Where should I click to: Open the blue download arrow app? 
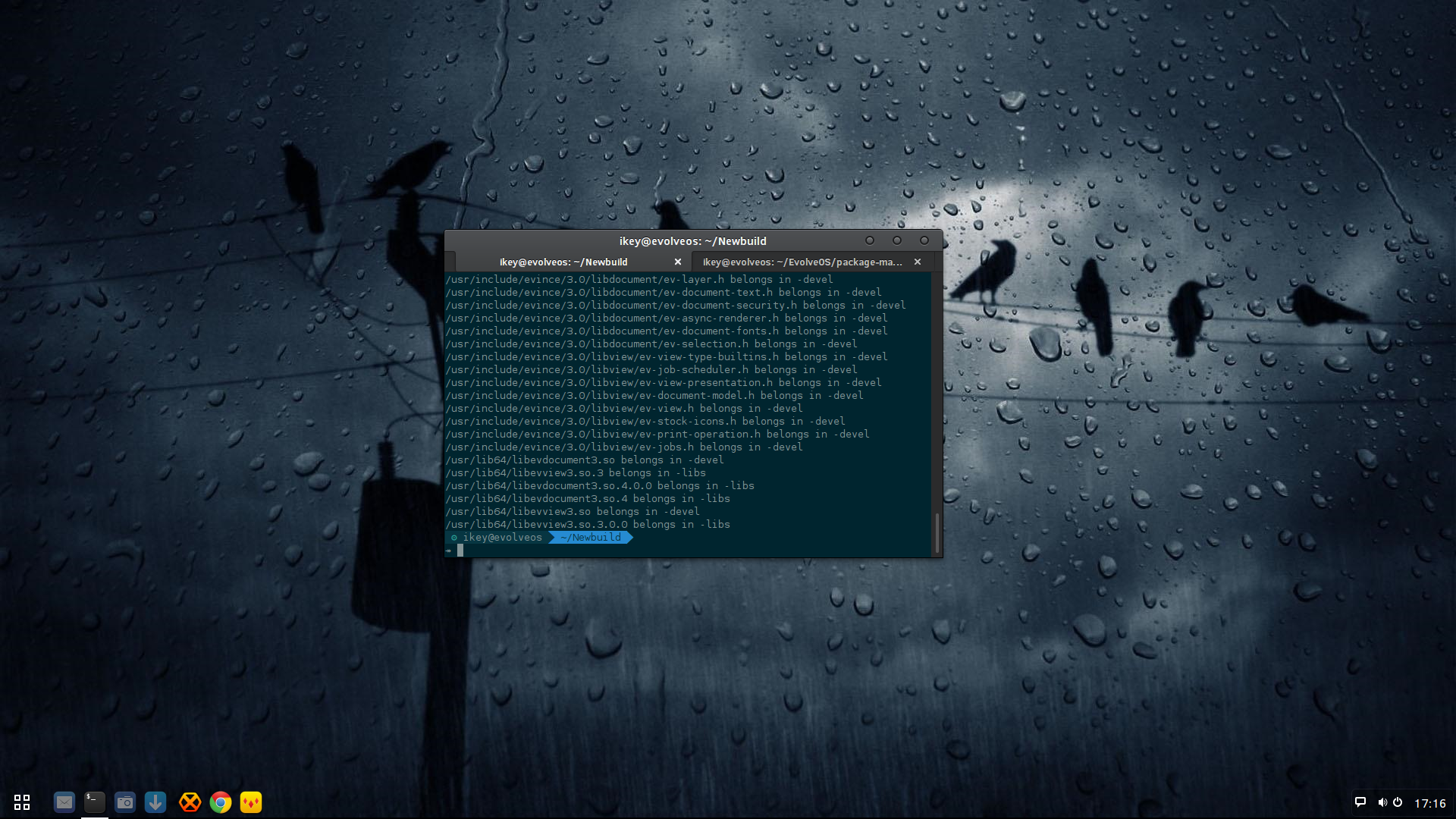click(155, 802)
